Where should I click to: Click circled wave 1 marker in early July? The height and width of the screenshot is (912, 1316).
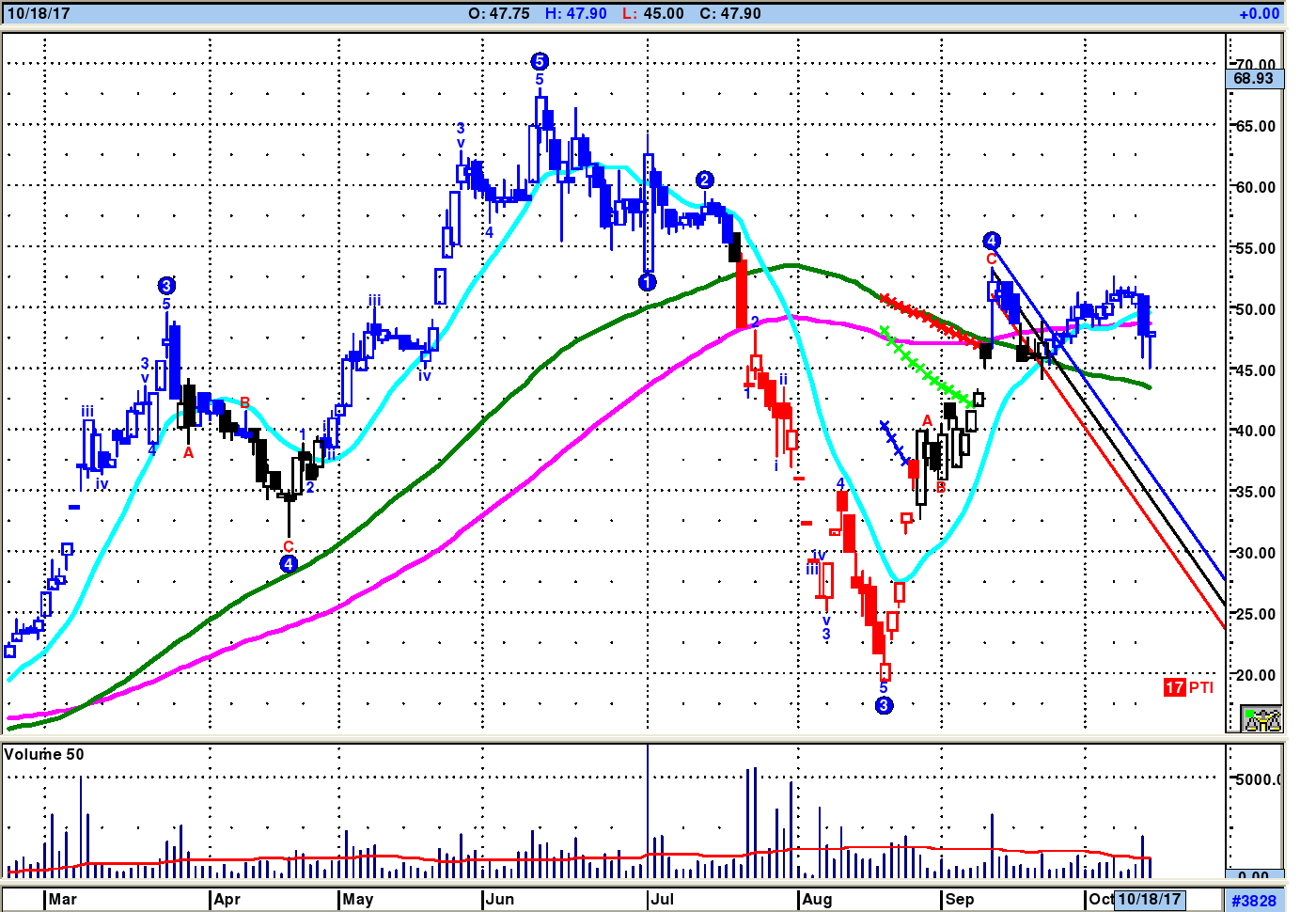tap(647, 282)
